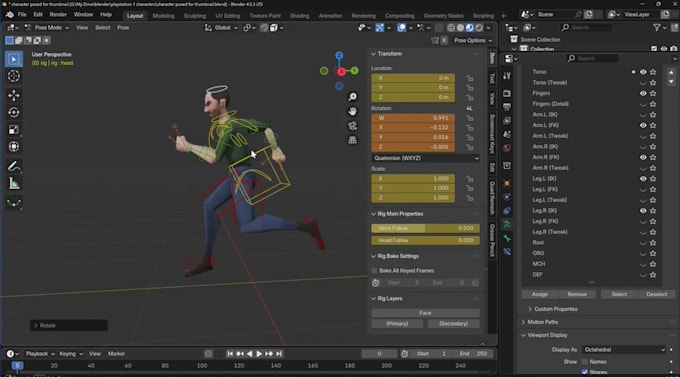
Task: Click the Rotation W value field
Action: 413,118
